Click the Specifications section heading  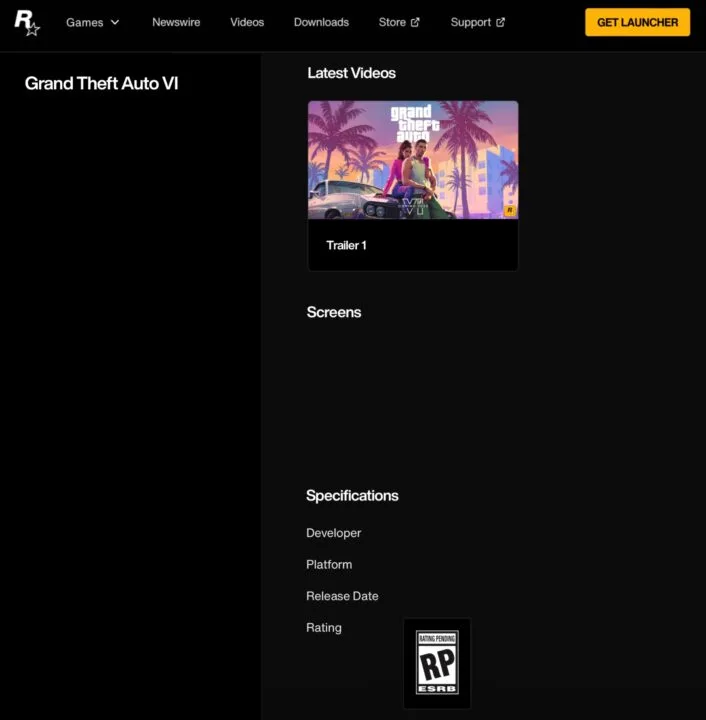click(352, 495)
